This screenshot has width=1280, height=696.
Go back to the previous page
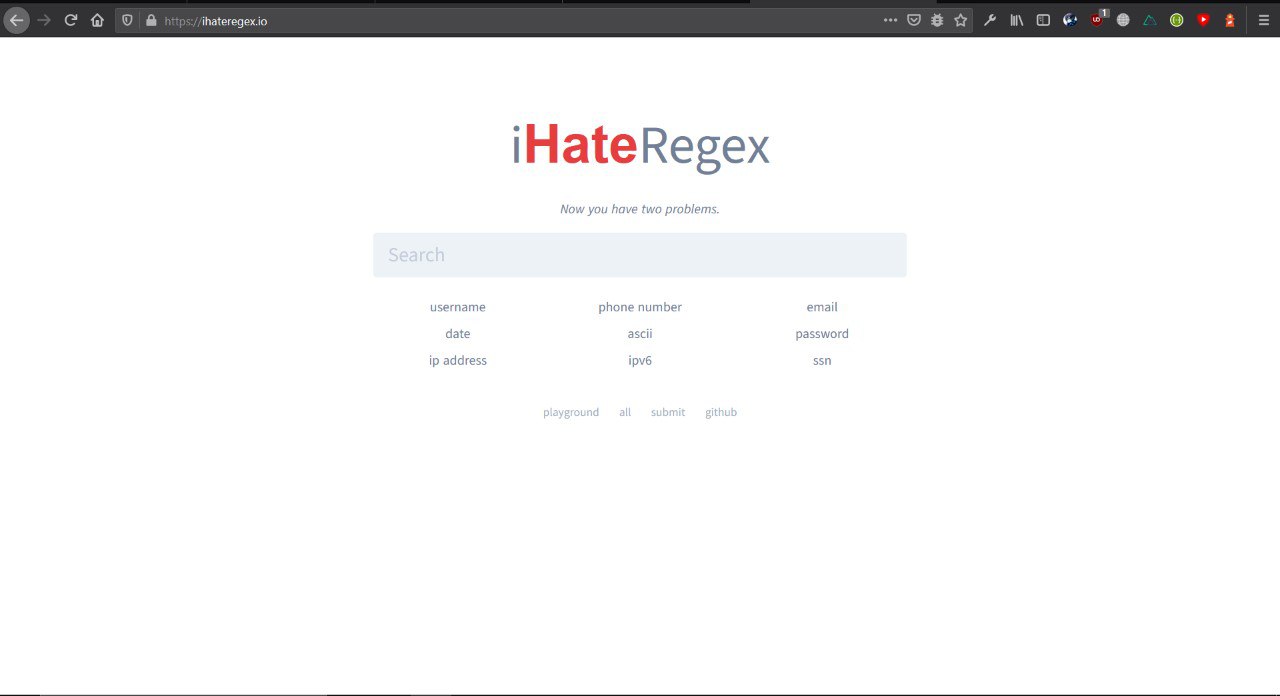coord(16,20)
